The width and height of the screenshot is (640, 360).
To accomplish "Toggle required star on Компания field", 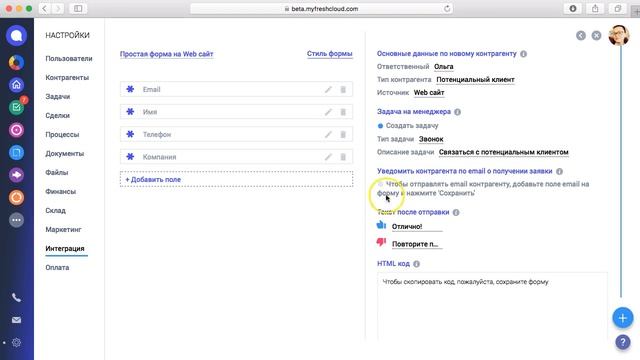I will (x=130, y=157).
